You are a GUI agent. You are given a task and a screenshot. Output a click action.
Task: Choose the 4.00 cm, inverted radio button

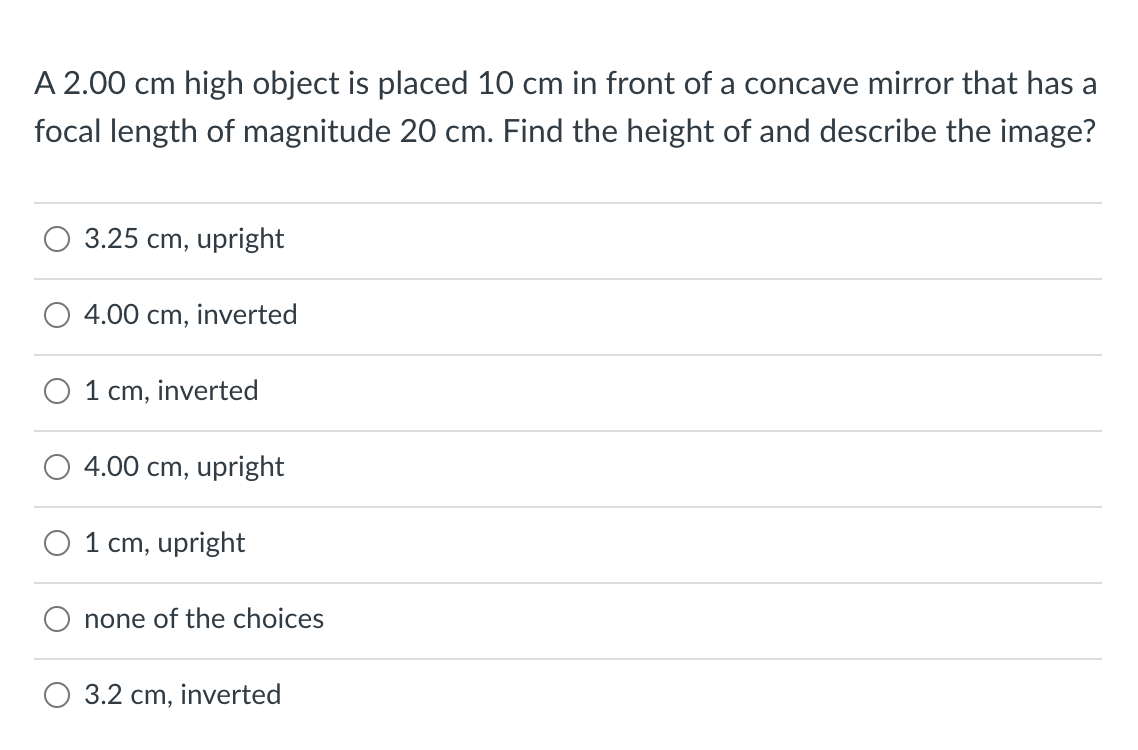(x=56, y=316)
